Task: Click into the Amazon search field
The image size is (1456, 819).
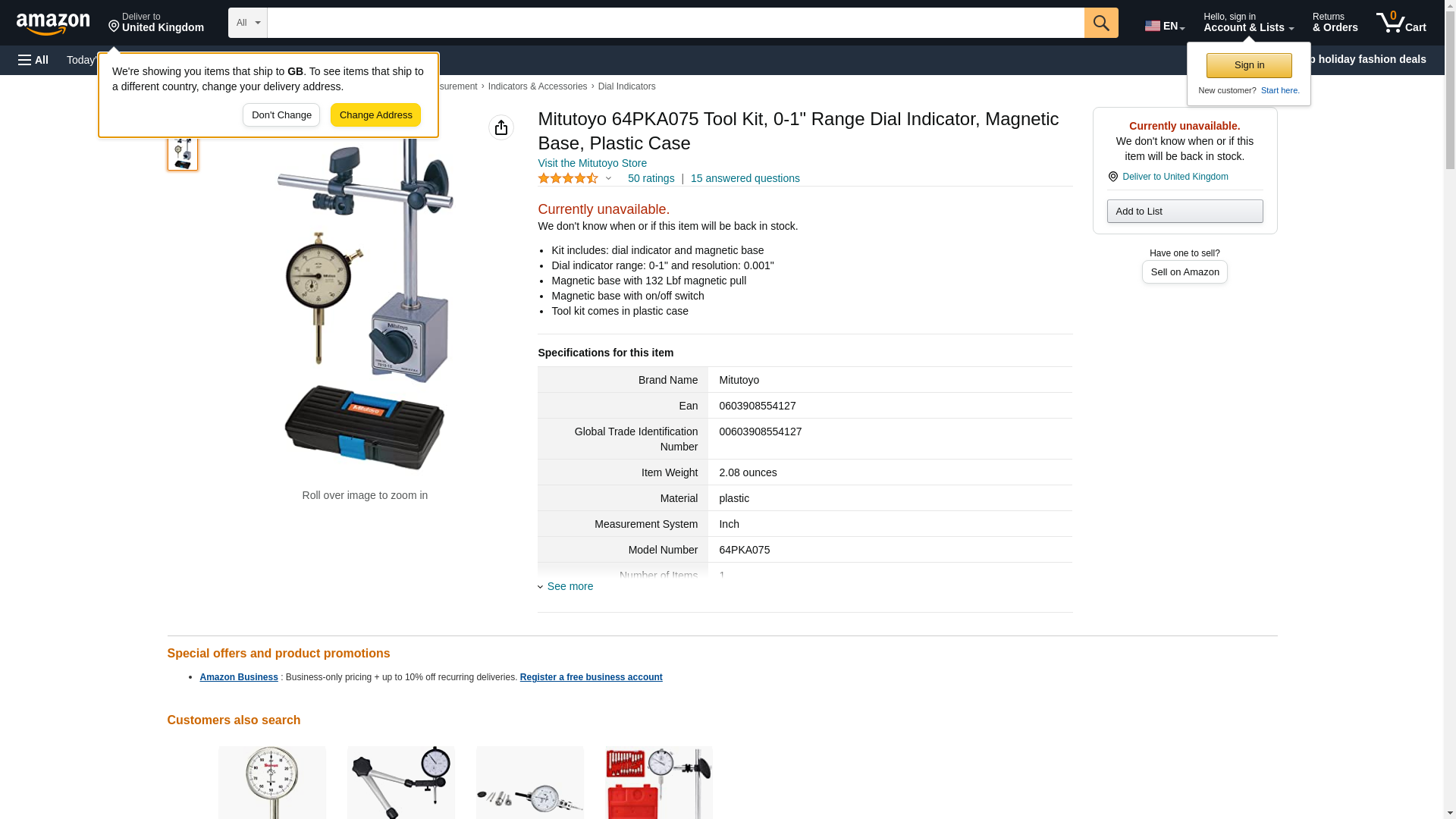Action: pos(676,23)
